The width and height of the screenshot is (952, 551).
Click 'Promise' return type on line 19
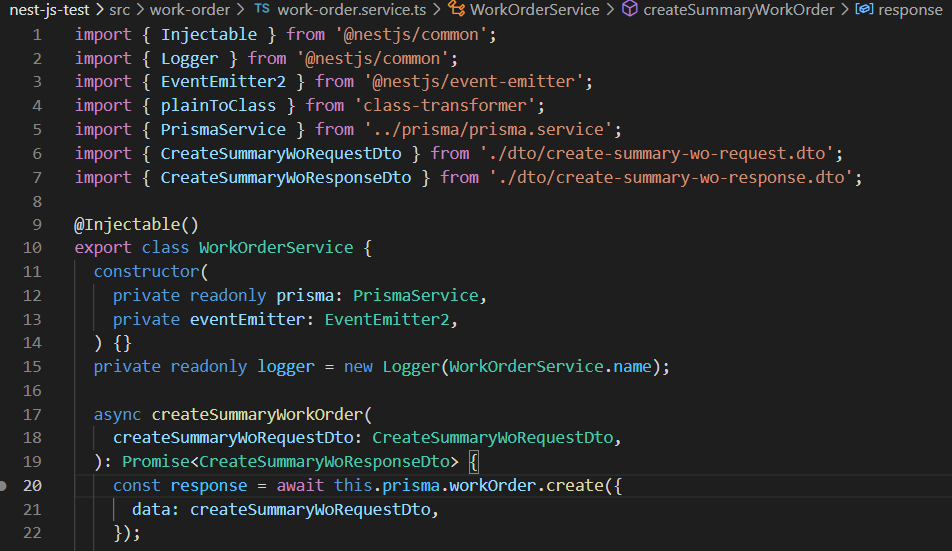[156, 462]
